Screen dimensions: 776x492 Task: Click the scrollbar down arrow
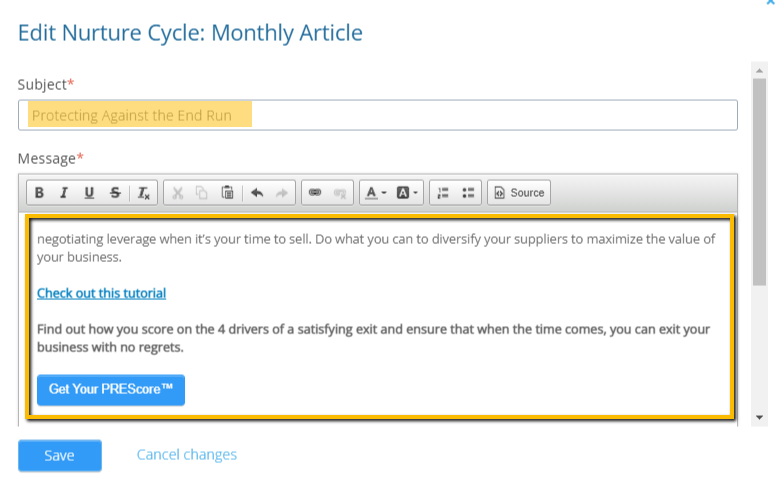[x=759, y=417]
